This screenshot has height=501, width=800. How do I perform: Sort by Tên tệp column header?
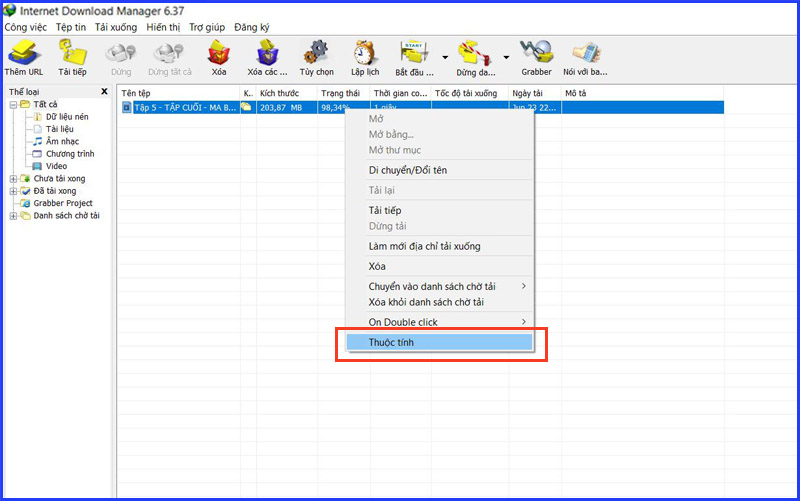point(179,93)
